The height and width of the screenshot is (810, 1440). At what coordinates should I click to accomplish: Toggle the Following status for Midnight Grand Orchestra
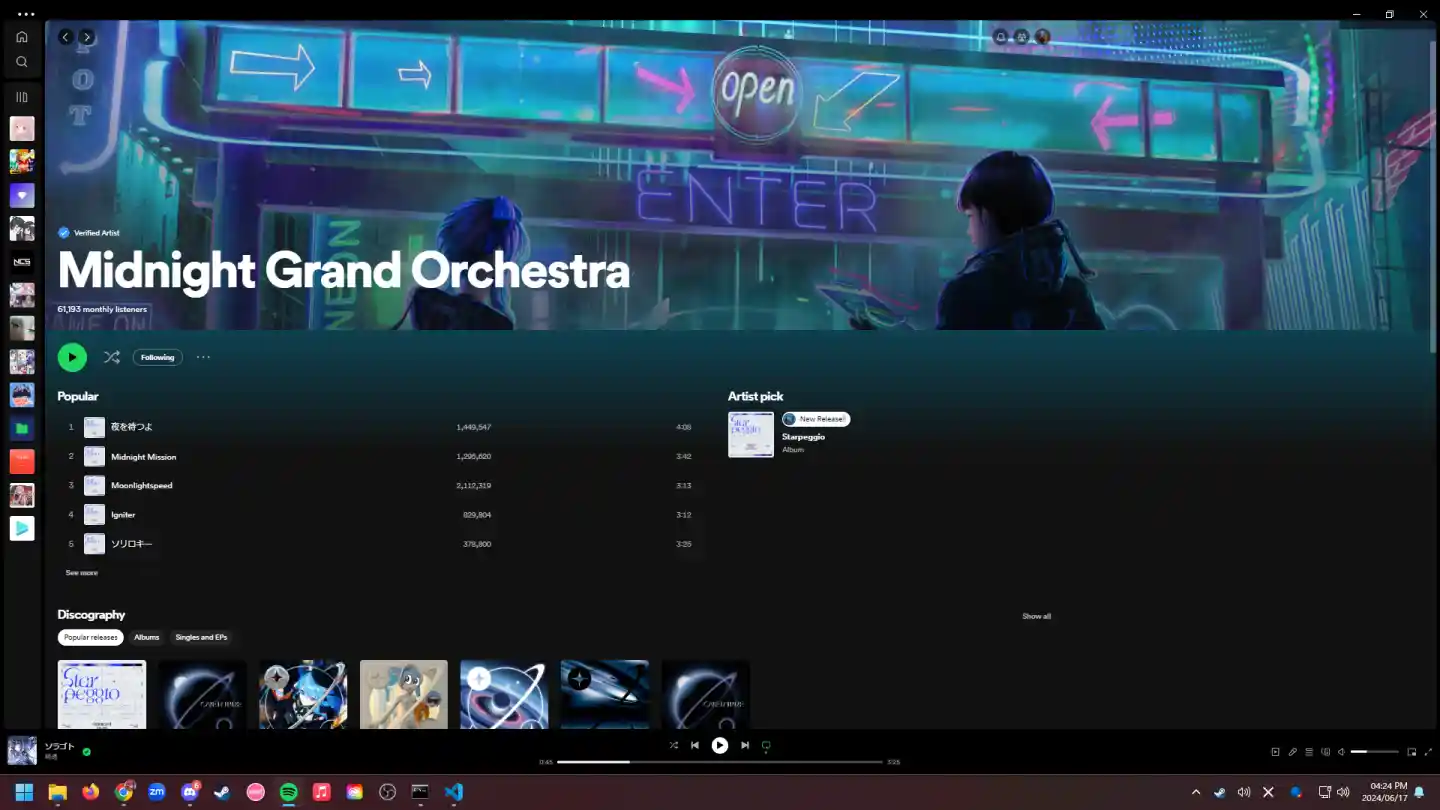pyautogui.click(x=157, y=357)
